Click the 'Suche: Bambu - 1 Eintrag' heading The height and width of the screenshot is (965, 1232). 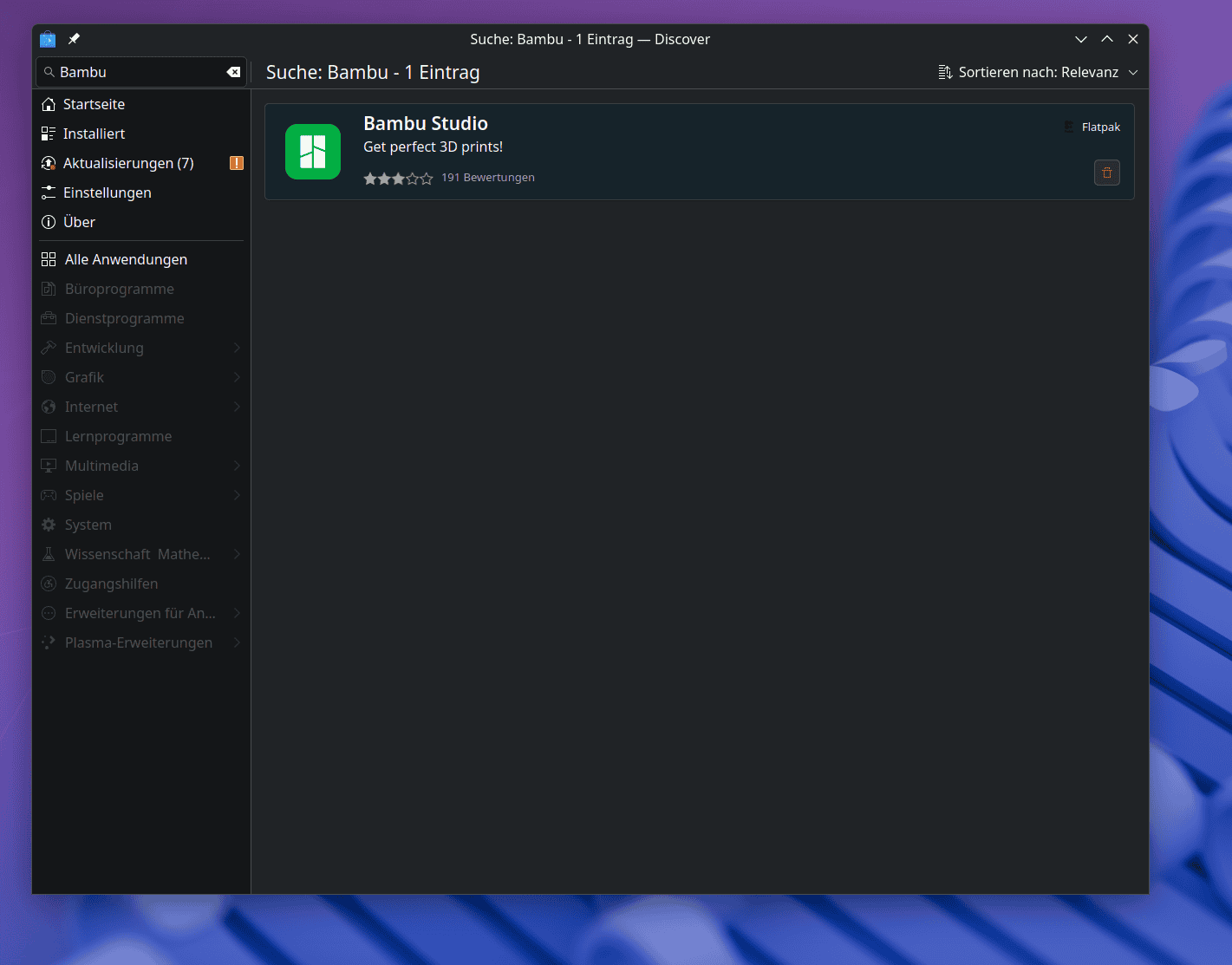[x=373, y=72]
